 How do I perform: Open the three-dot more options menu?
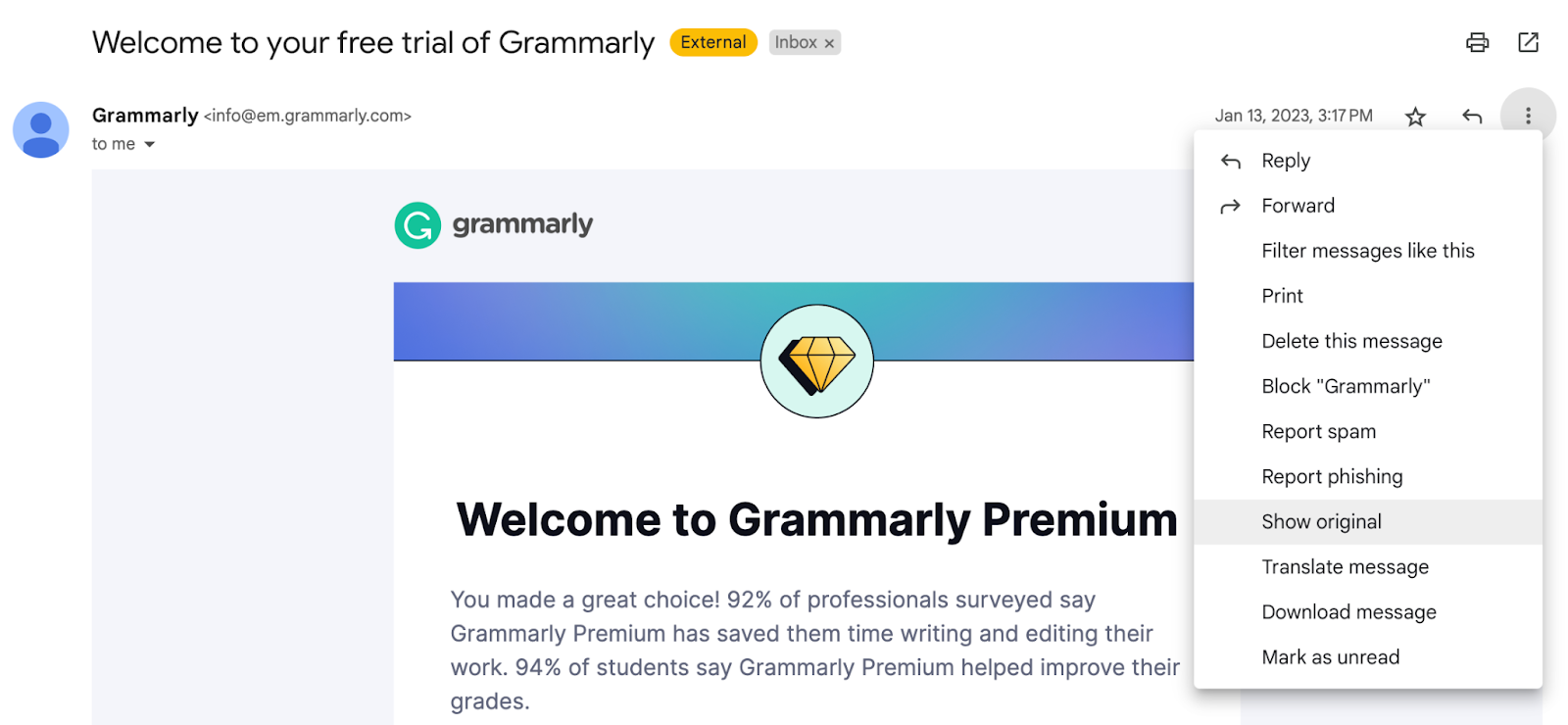pyautogui.click(x=1526, y=116)
